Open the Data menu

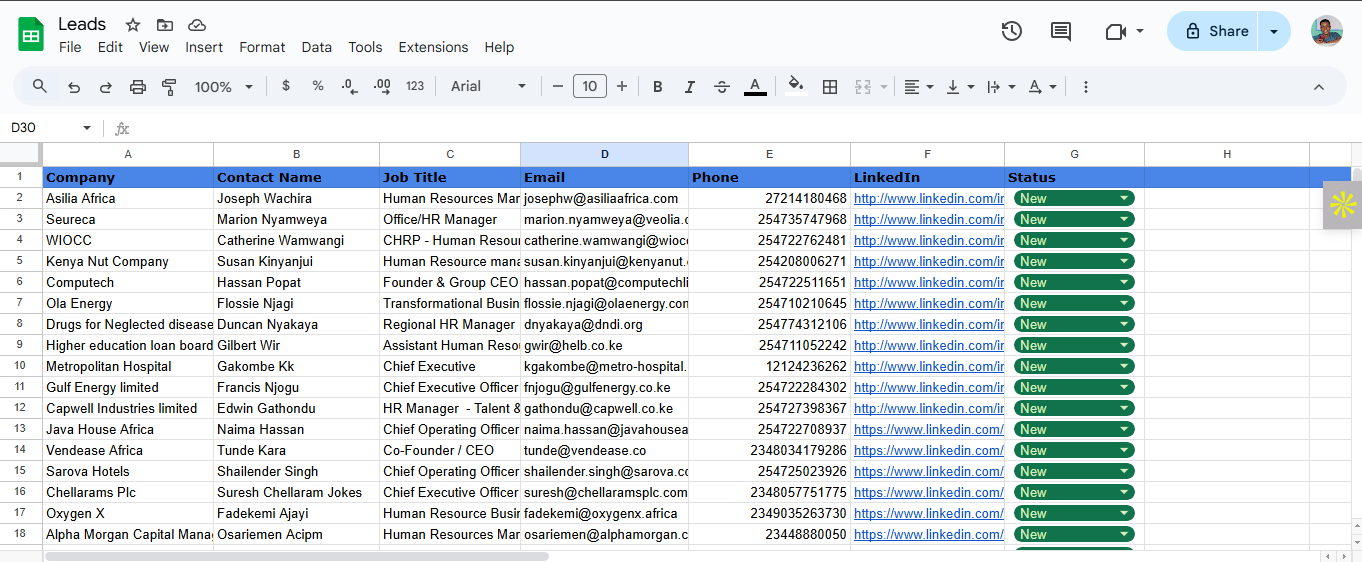316,47
